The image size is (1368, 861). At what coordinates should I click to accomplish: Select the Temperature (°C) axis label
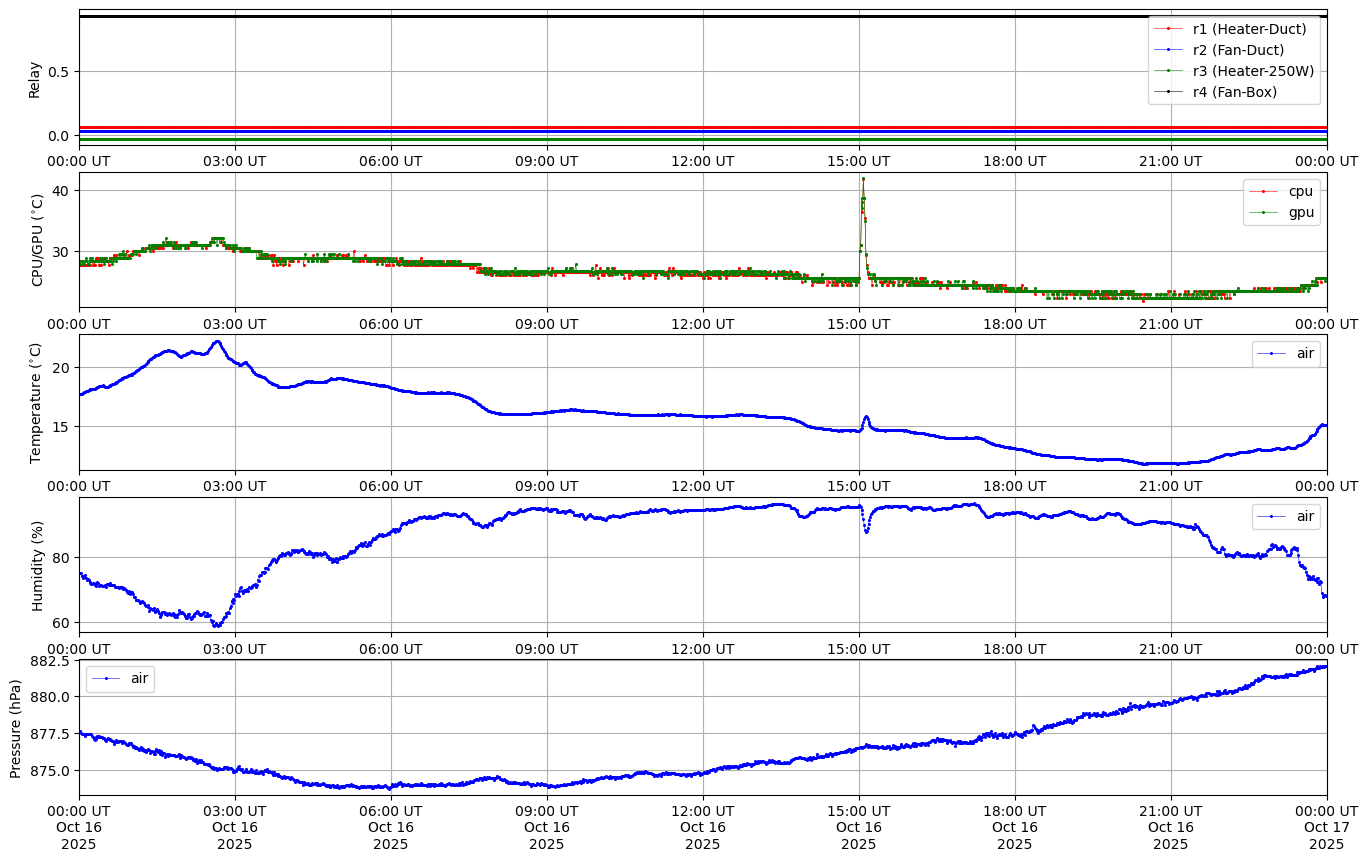coord(36,402)
